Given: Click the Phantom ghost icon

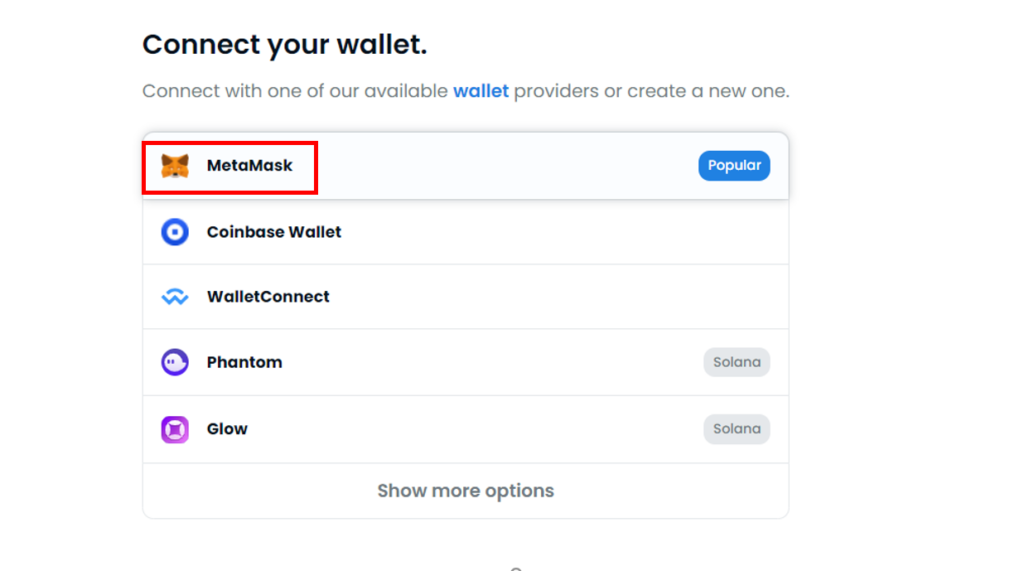Looking at the screenshot, I should 175,362.
